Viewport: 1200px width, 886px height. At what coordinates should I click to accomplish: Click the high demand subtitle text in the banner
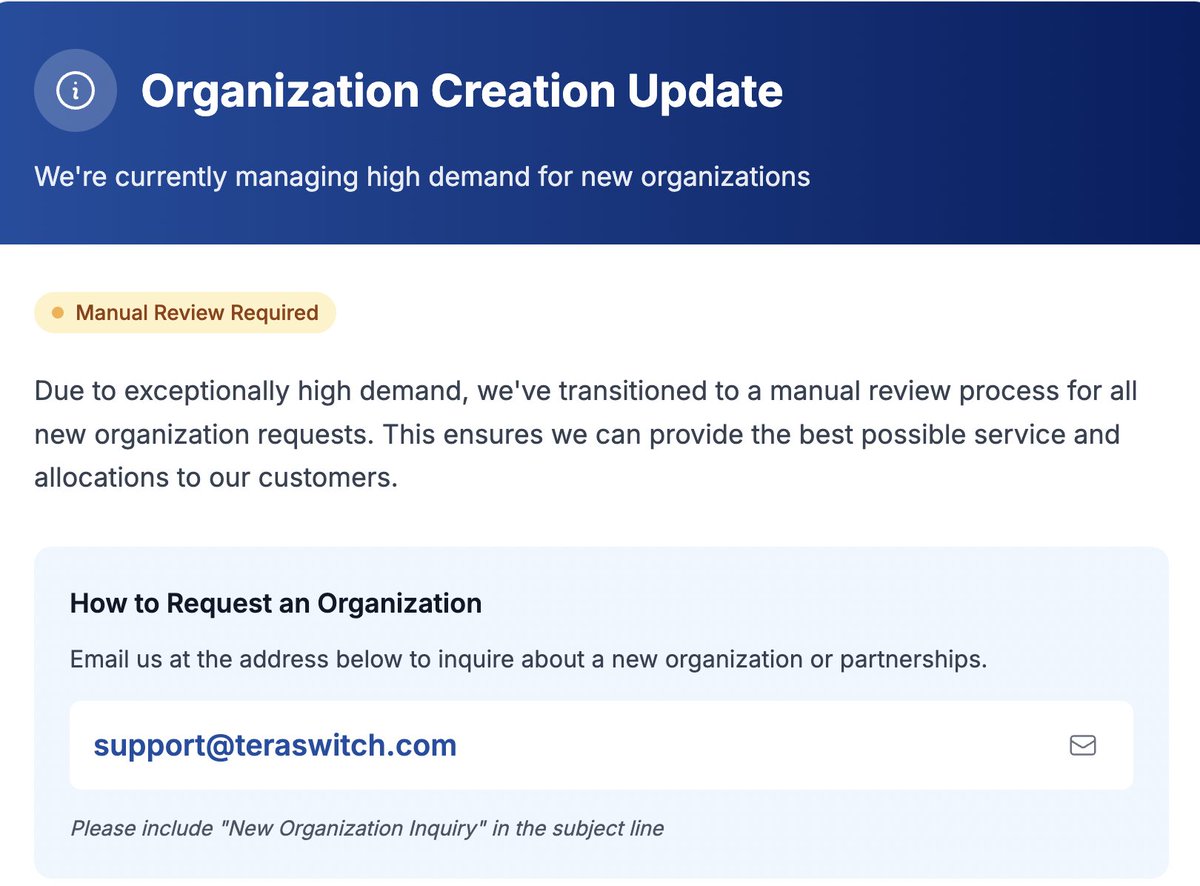422,177
